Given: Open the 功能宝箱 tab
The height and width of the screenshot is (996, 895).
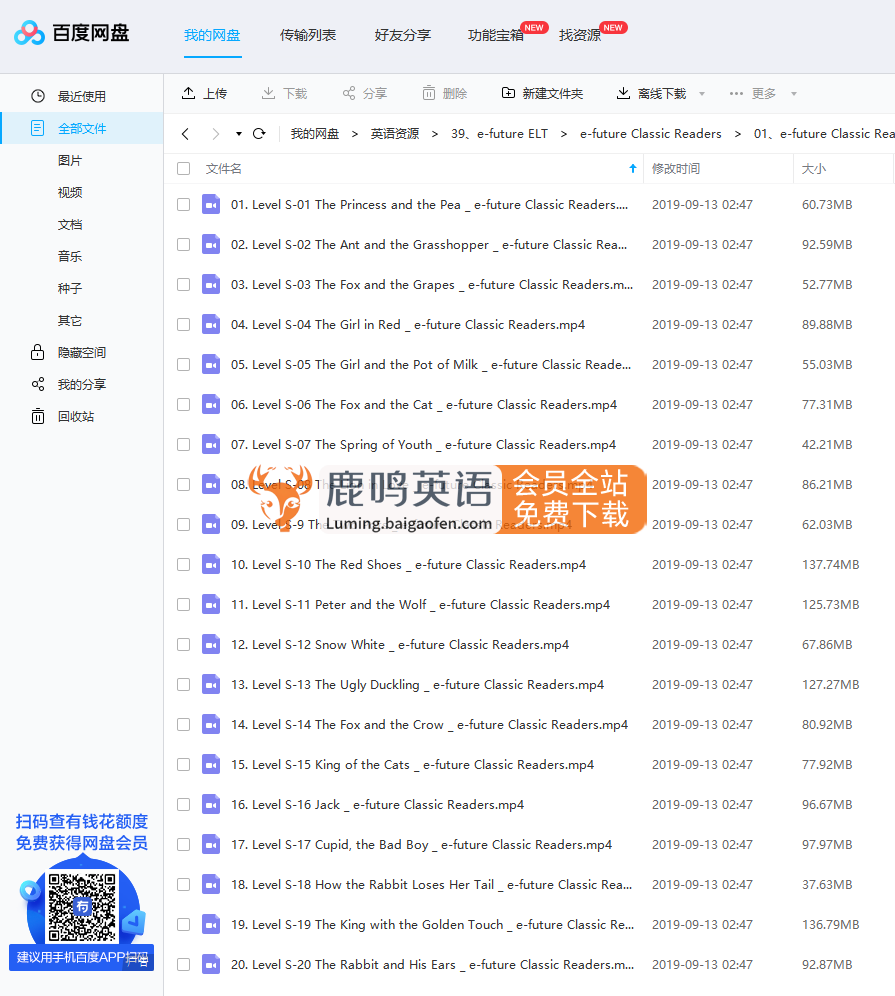Looking at the screenshot, I should 496,35.
